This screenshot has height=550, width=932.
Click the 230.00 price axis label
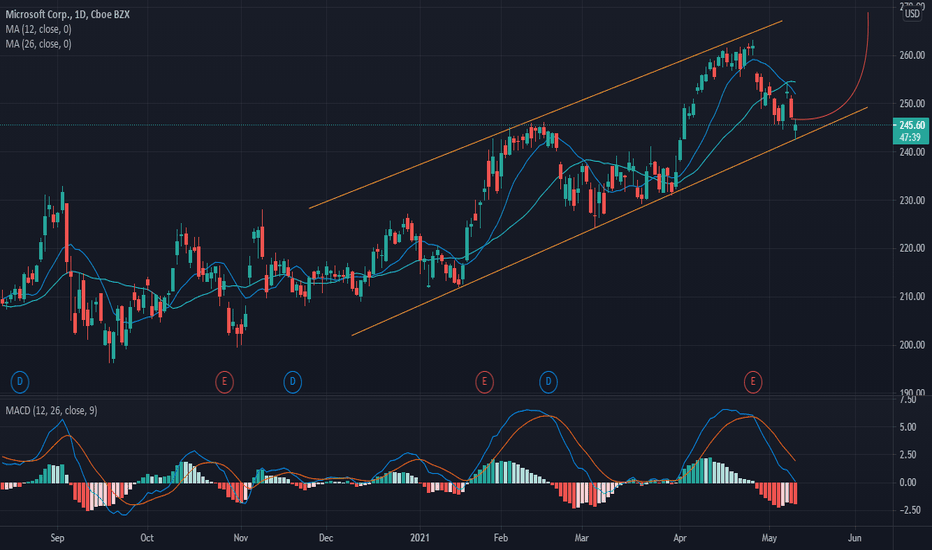point(912,200)
